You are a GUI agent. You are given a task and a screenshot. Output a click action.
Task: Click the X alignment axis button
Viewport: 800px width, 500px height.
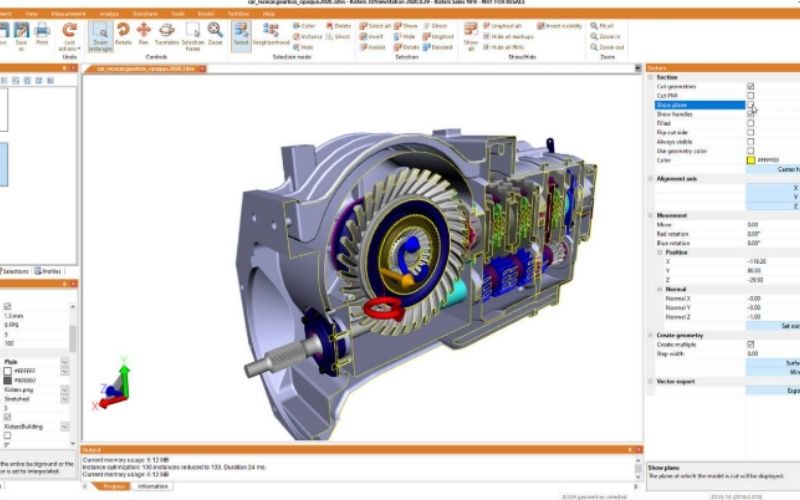pyautogui.click(x=773, y=188)
